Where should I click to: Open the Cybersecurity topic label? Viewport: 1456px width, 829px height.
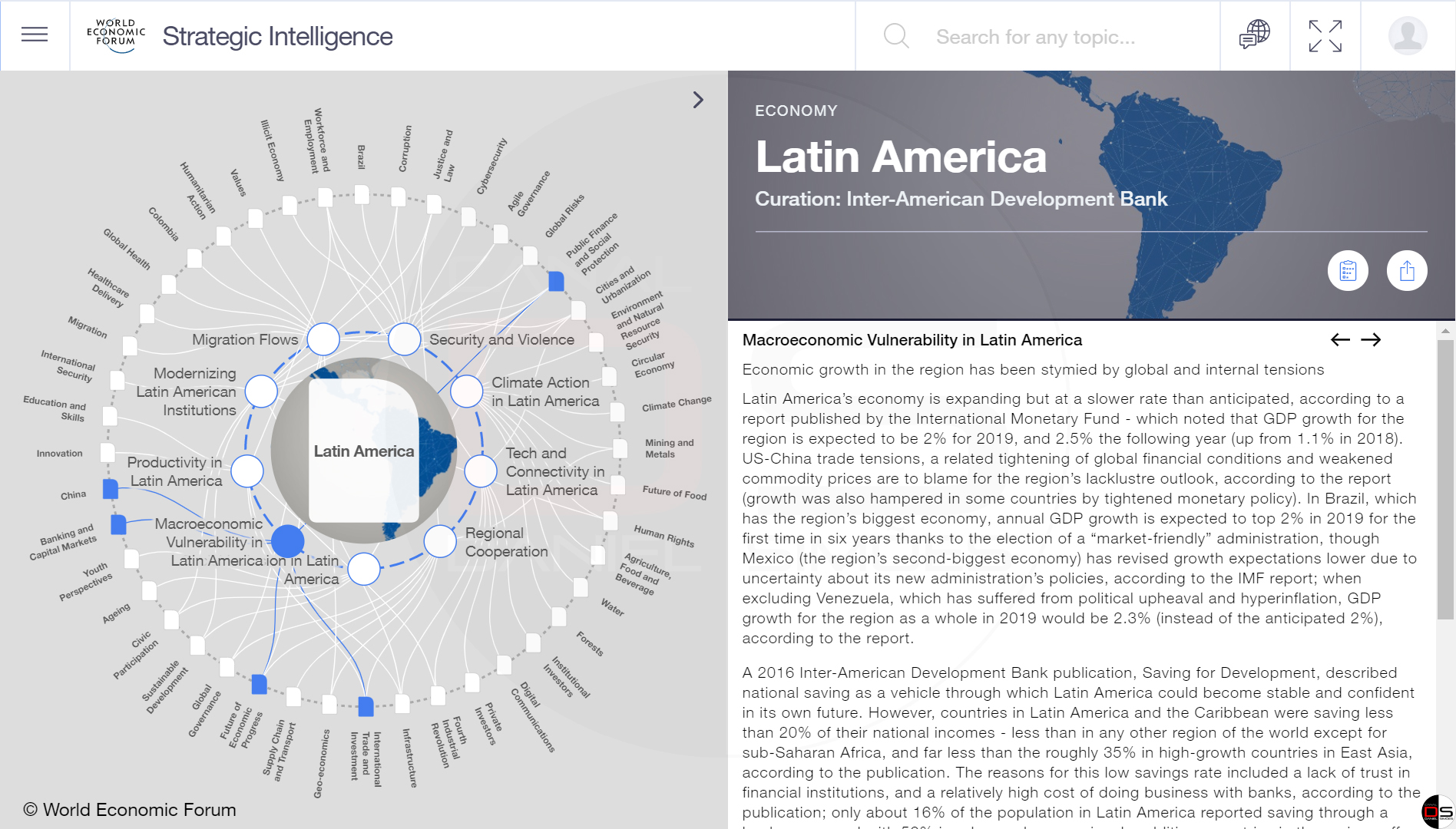click(x=492, y=166)
